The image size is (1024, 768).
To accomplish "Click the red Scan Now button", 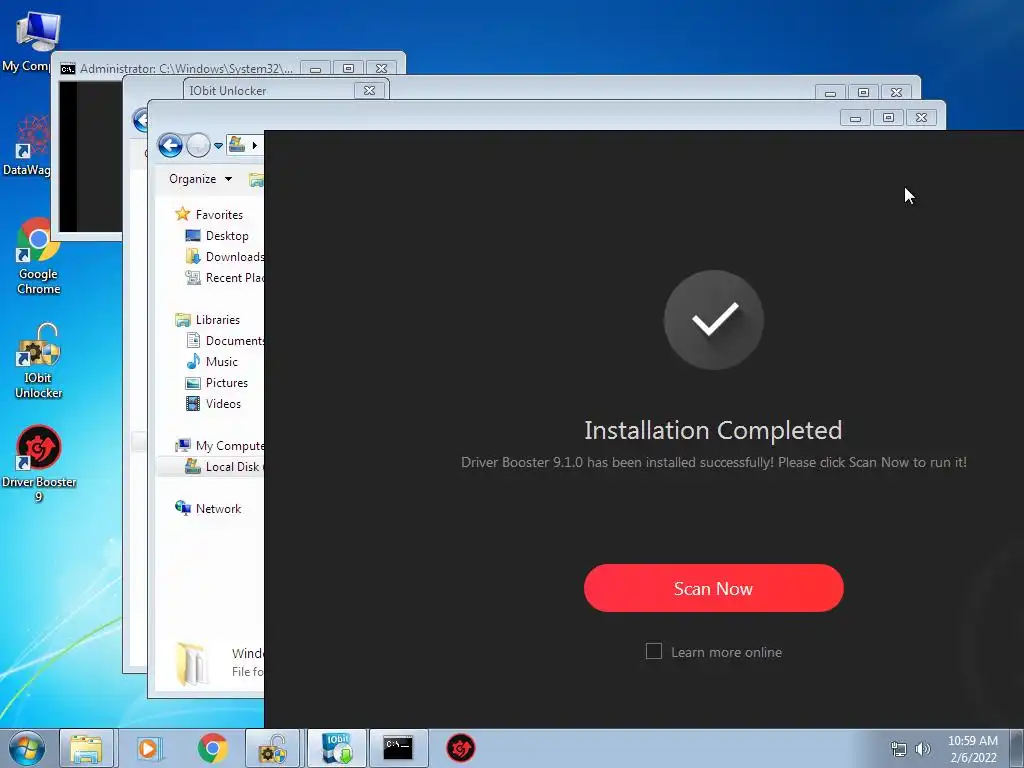I will 713,588.
